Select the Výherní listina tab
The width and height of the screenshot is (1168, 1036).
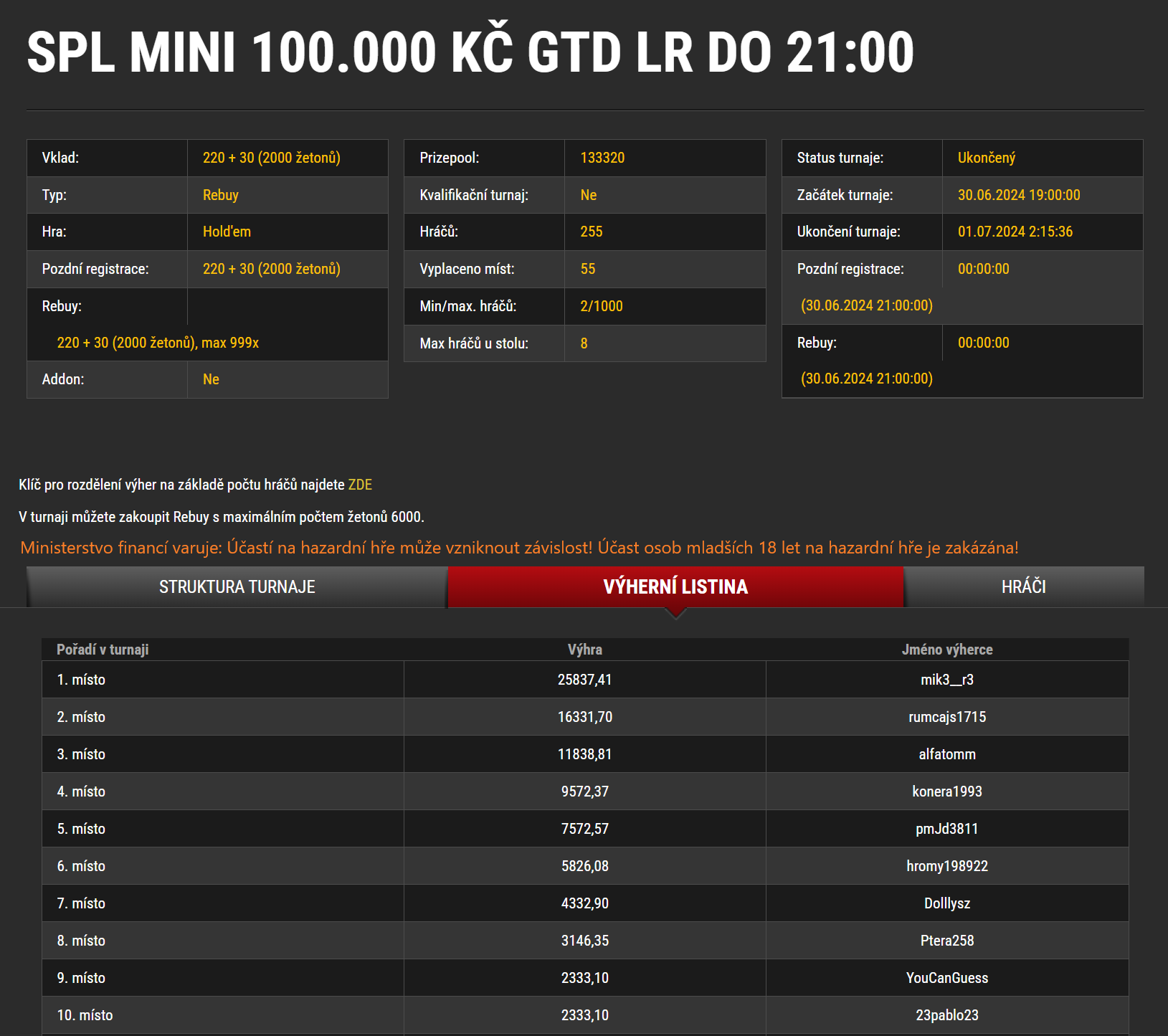click(675, 587)
